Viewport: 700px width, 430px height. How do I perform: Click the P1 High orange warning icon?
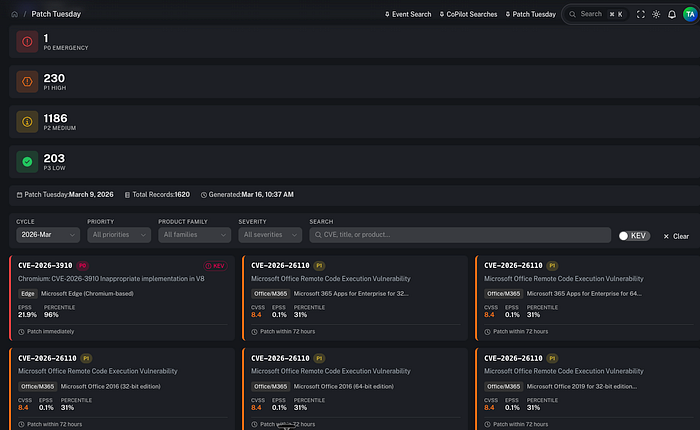(27, 82)
